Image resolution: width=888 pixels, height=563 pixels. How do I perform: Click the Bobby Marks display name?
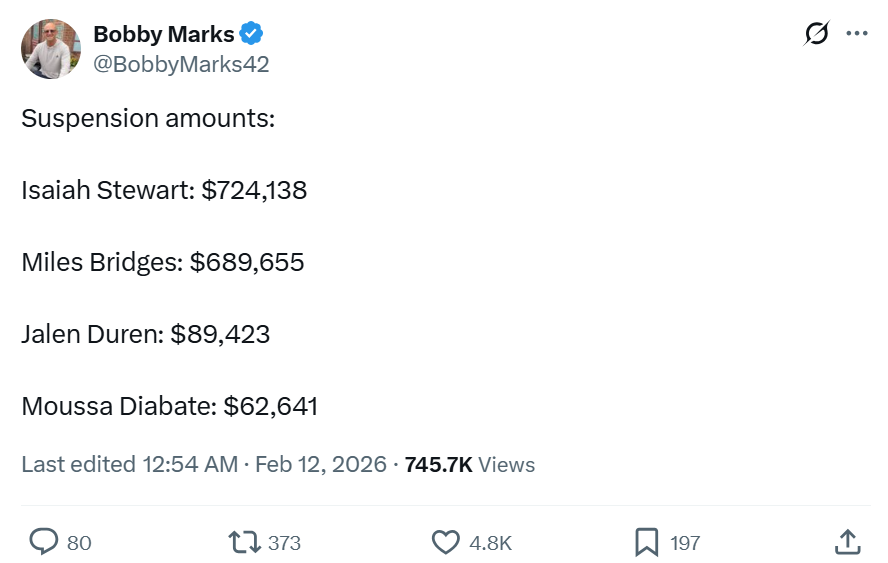pos(164,34)
